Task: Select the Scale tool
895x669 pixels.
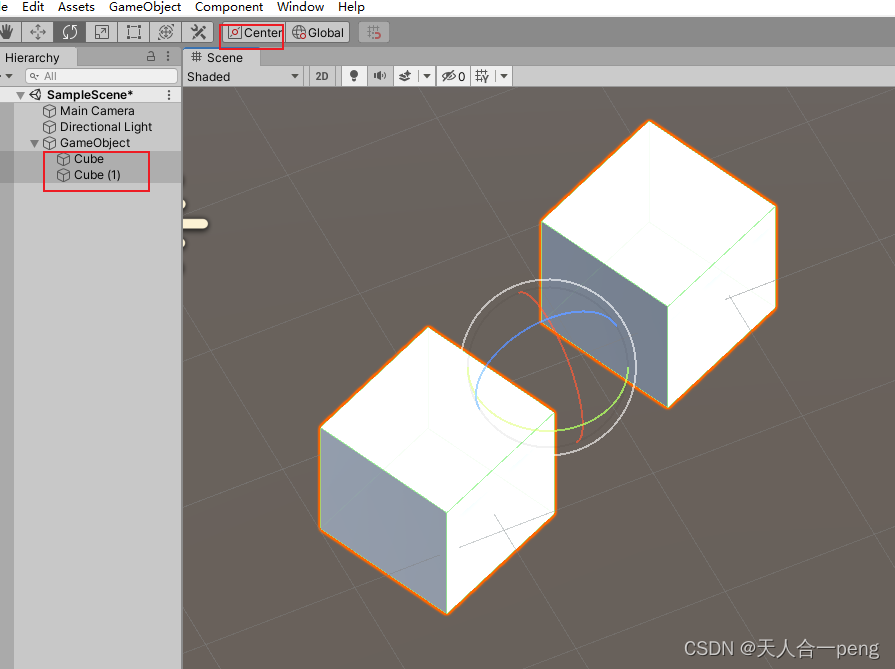Action: pyautogui.click(x=101, y=31)
